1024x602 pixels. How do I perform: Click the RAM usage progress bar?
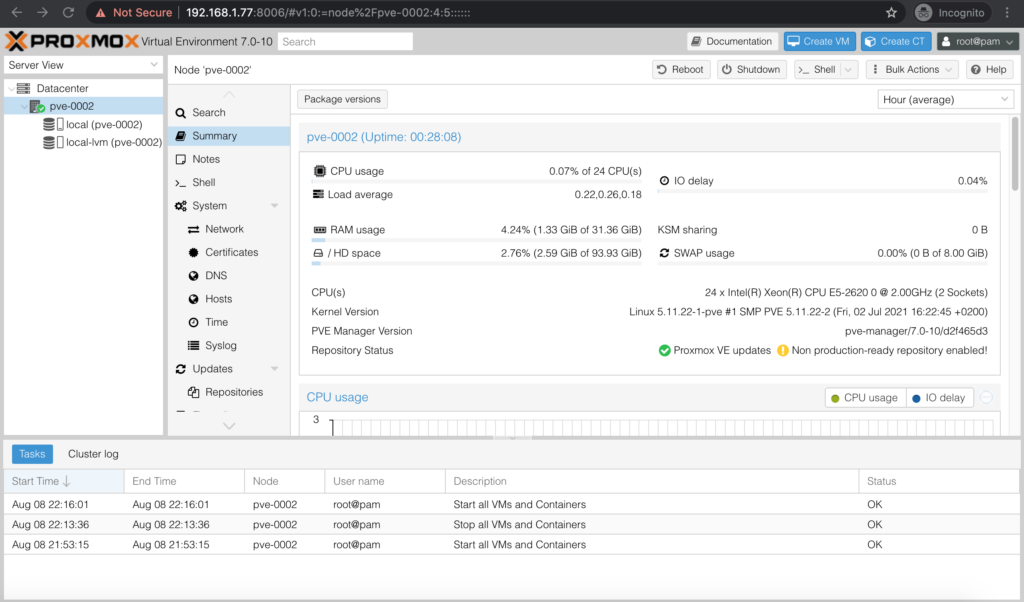coord(477,240)
